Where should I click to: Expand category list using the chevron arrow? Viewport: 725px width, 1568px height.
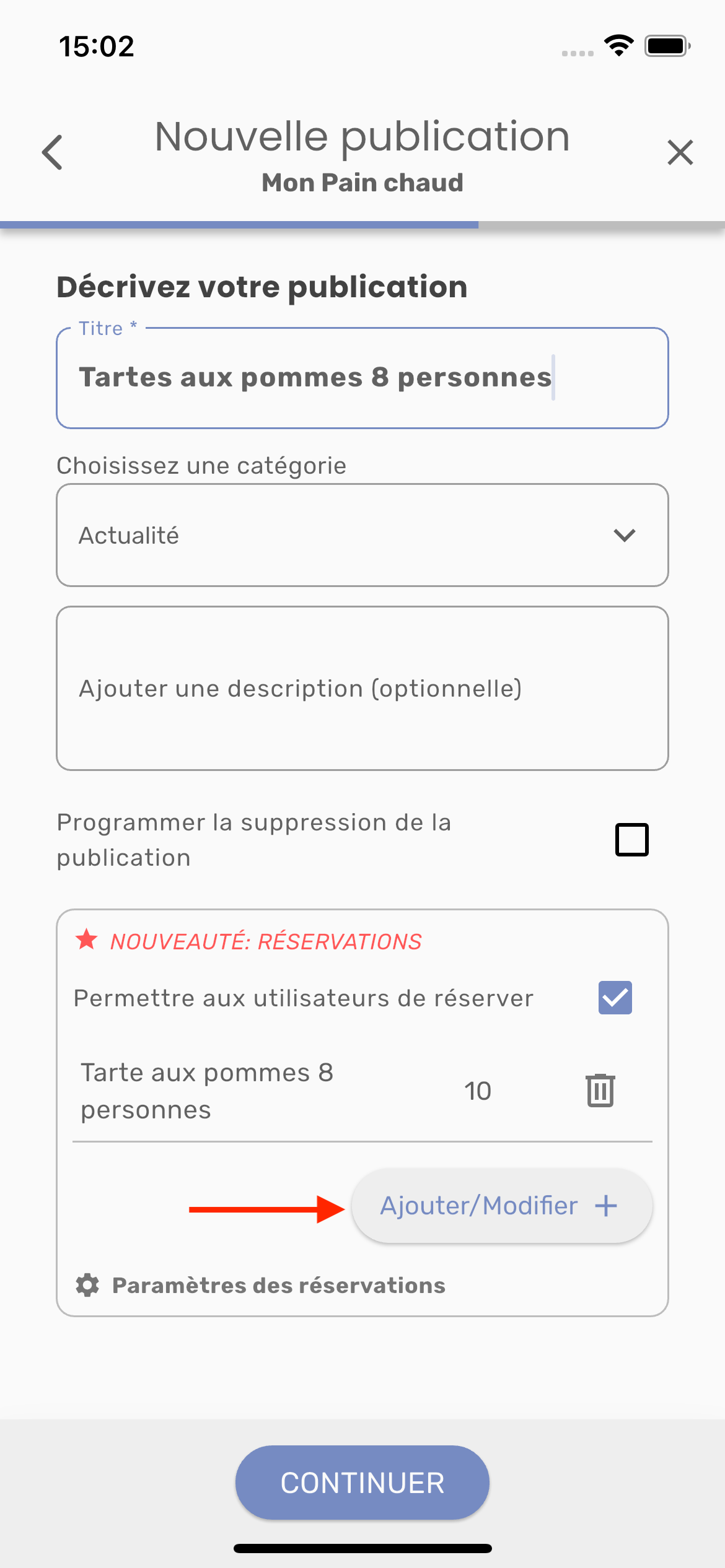[x=625, y=535]
